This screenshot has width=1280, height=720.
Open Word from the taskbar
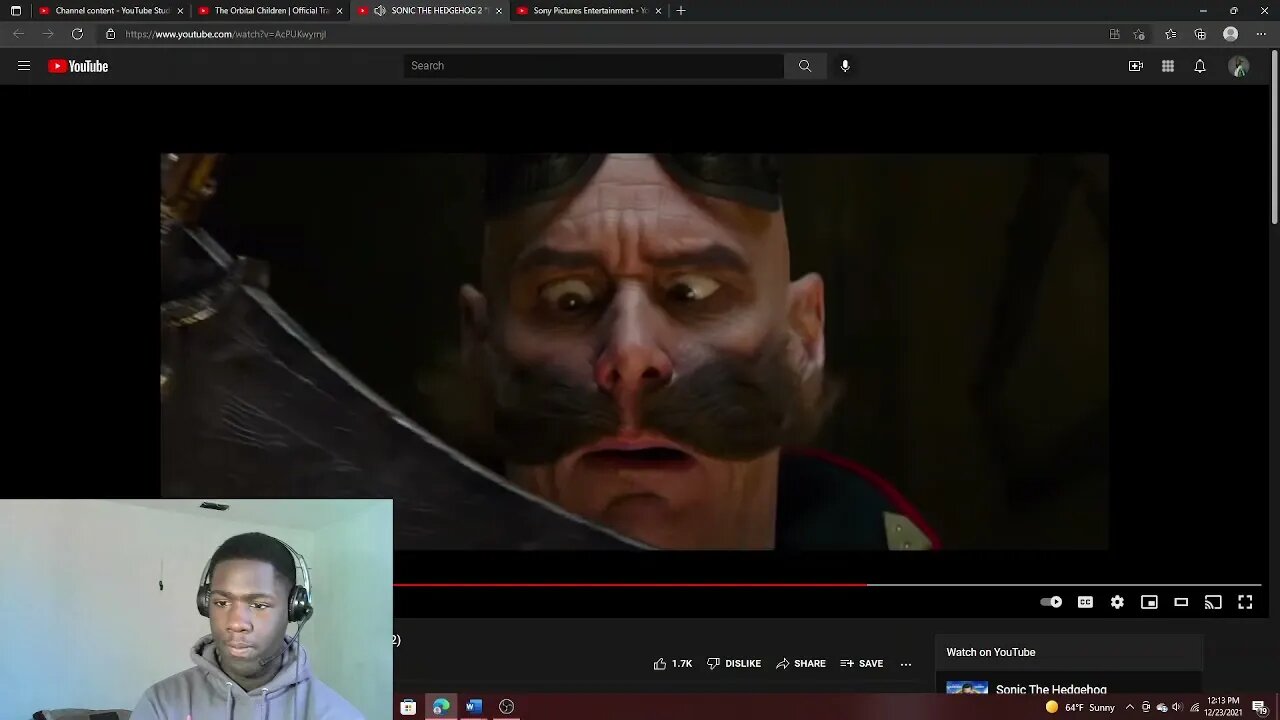click(474, 707)
